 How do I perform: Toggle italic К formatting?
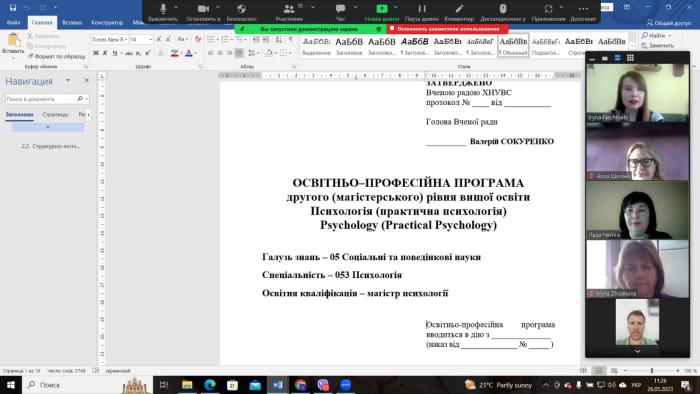[x=105, y=53]
